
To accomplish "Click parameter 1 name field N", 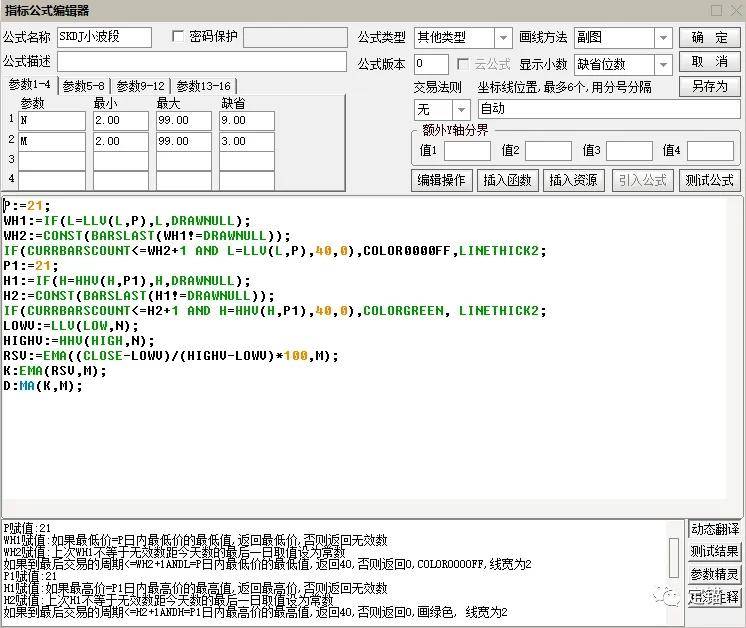I will pos(52,121).
